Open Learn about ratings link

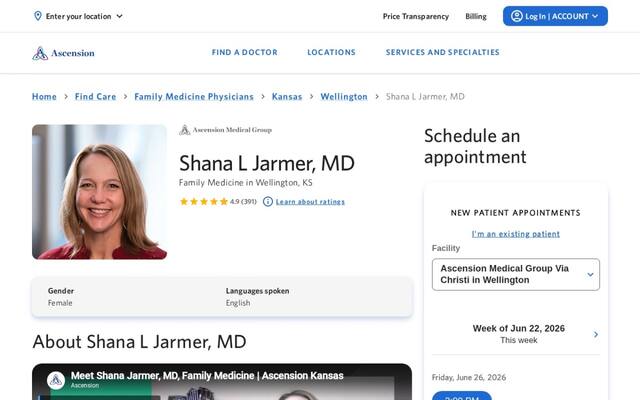click(x=310, y=202)
